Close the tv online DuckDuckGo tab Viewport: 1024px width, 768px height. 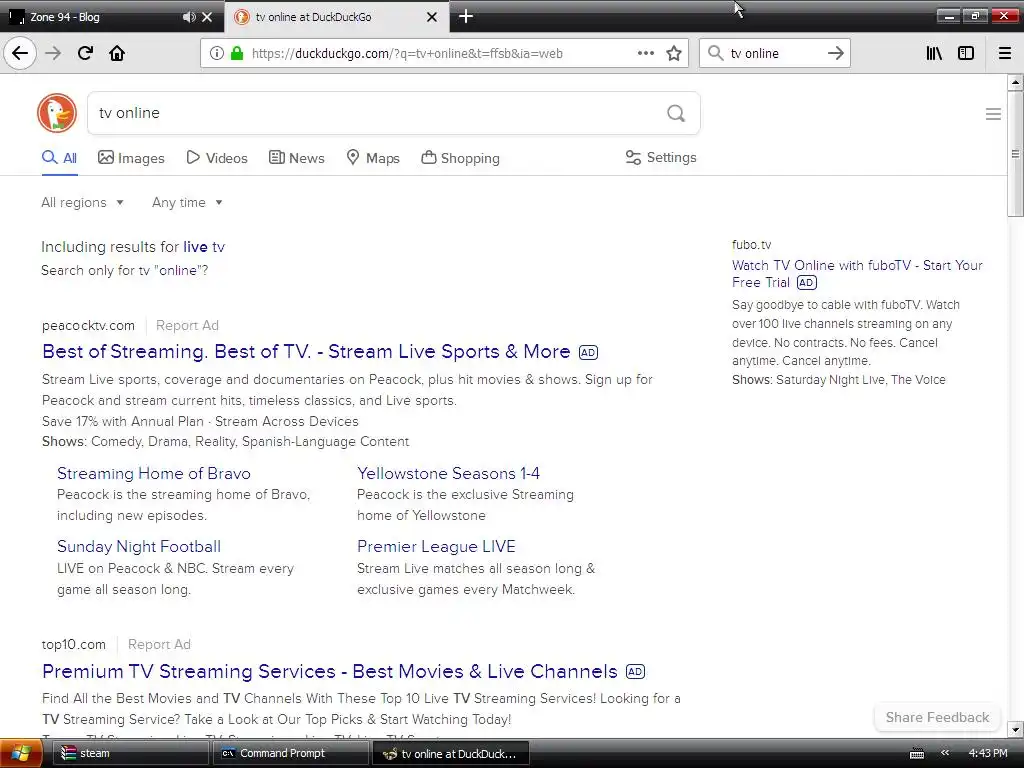tap(432, 17)
